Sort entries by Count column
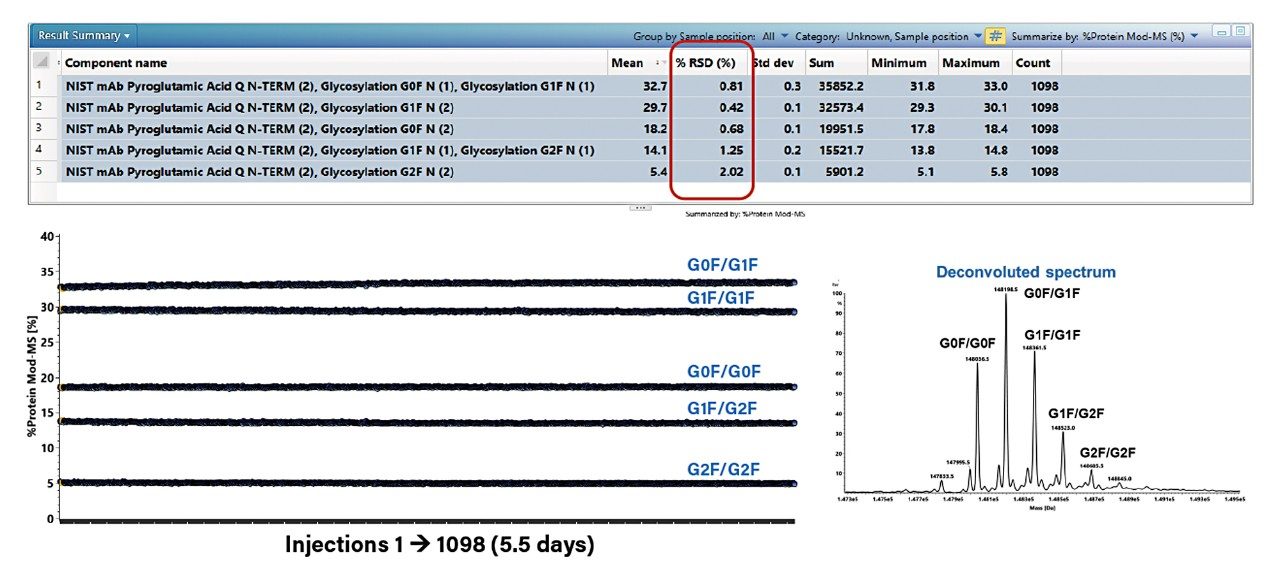This screenshot has height=580, width=1280. pyautogui.click(x=1033, y=62)
